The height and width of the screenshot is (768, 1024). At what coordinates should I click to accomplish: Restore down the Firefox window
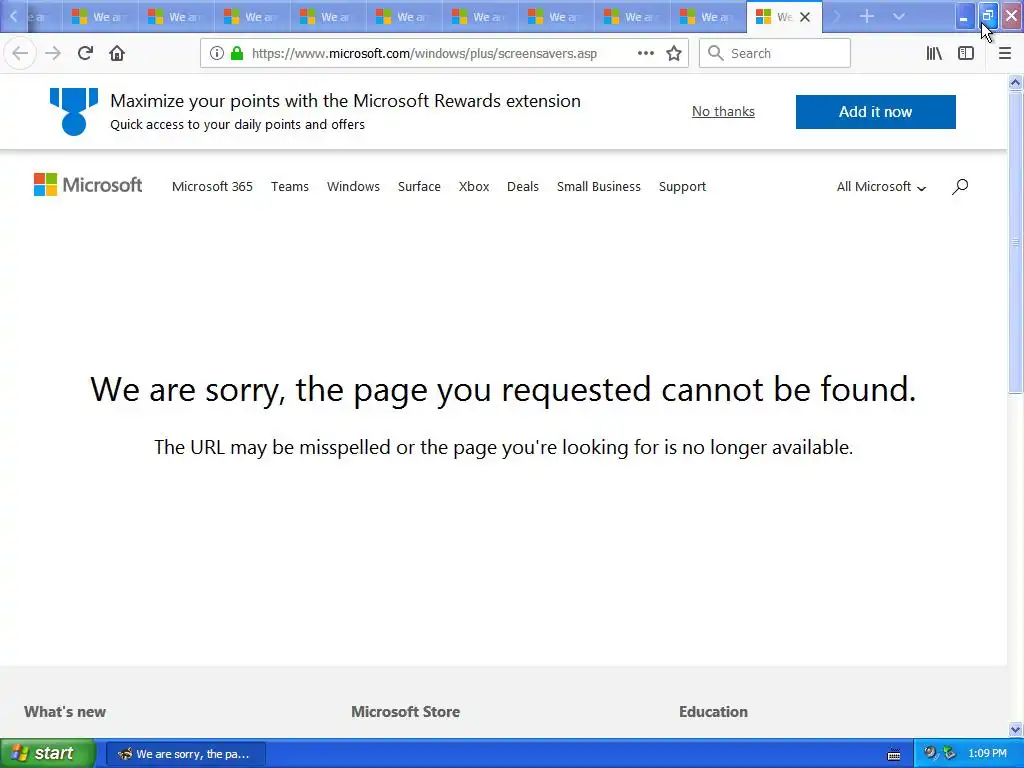tap(988, 16)
